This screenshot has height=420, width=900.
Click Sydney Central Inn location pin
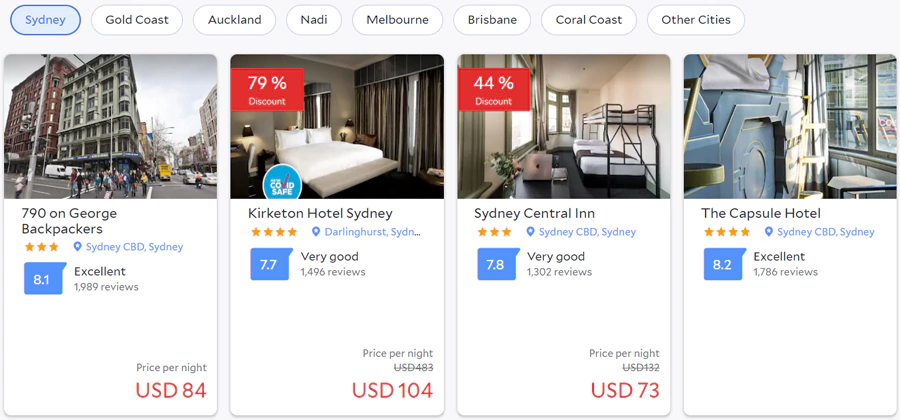pyautogui.click(x=530, y=232)
